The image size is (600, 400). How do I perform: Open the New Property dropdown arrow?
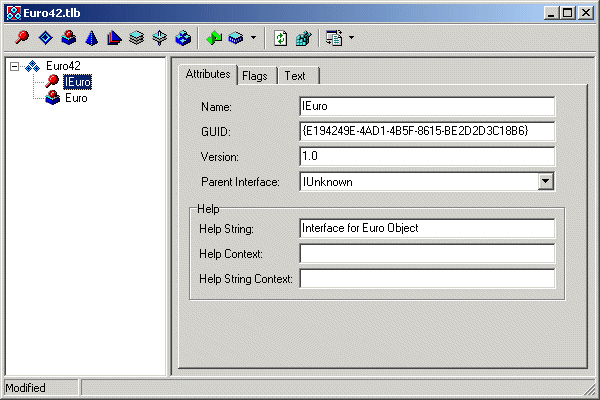coord(253,39)
